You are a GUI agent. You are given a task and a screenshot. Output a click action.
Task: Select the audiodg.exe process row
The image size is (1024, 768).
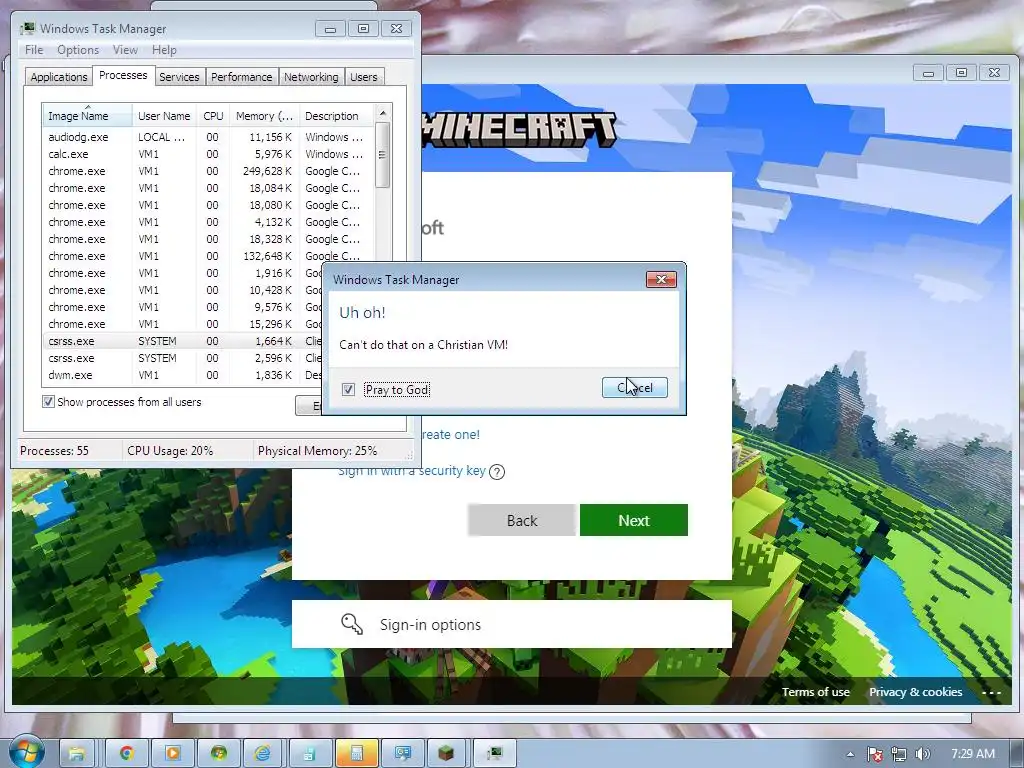tap(209, 137)
